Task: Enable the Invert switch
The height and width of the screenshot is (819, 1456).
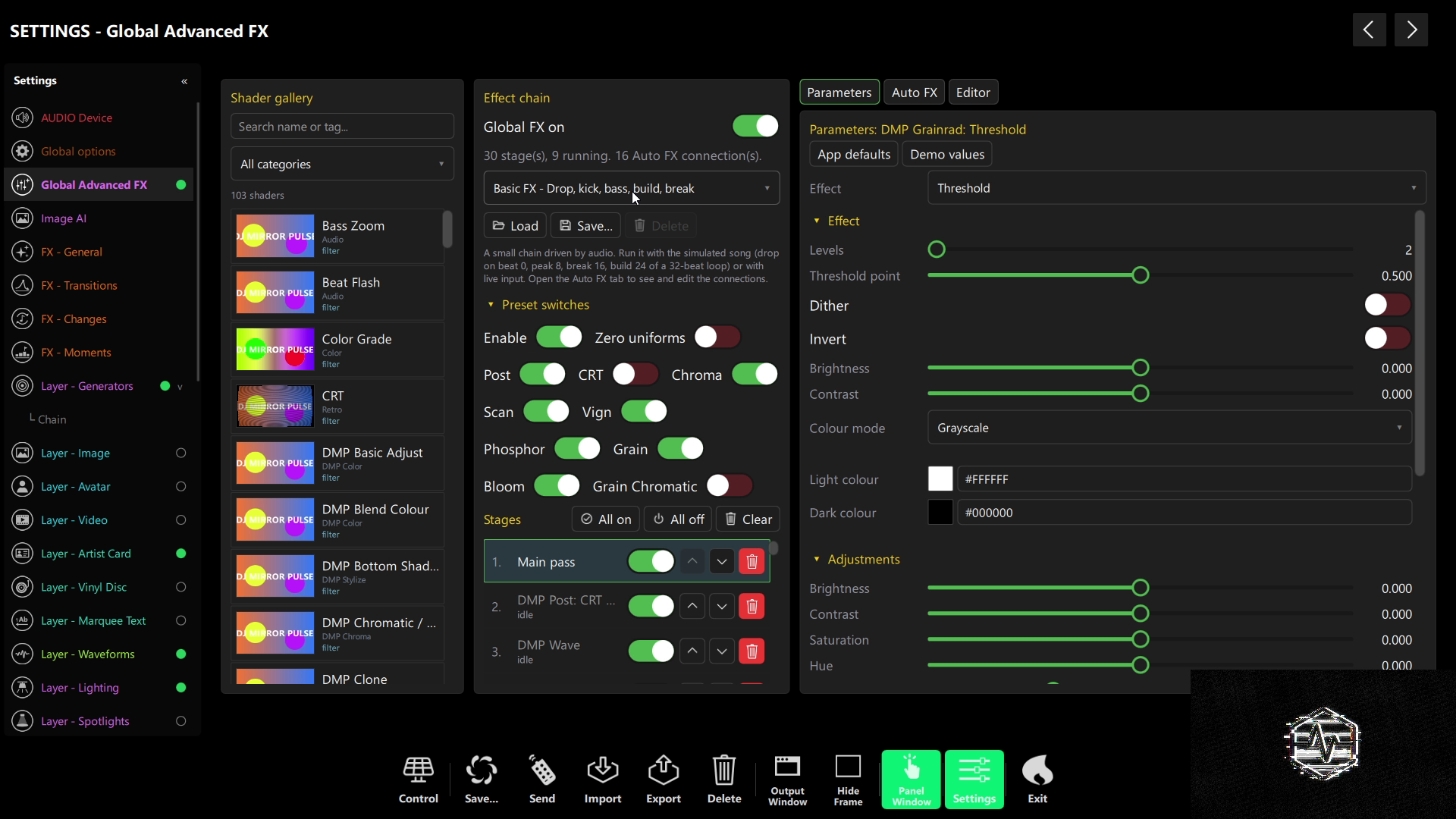Action: pyautogui.click(x=1387, y=339)
